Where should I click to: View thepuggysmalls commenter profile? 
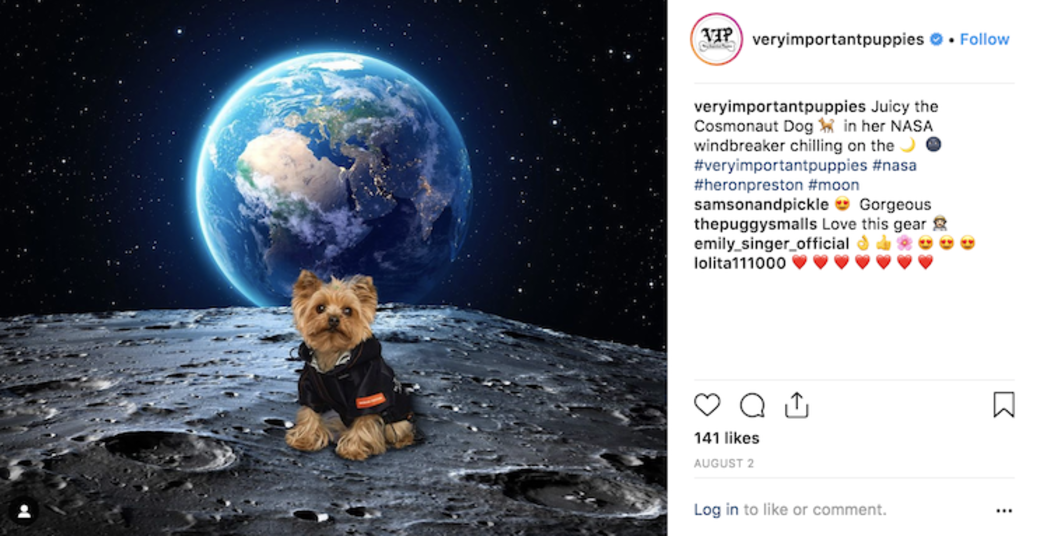[x=755, y=224]
